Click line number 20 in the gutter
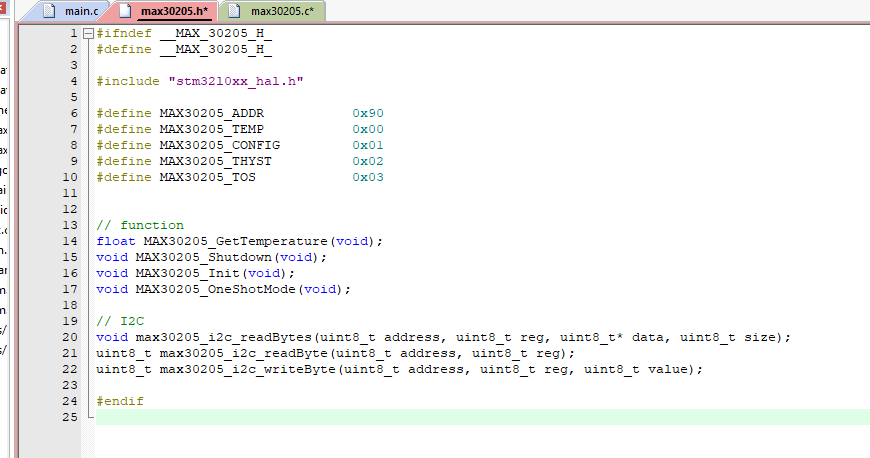The width and height of the screenshot is (870, 458). [70, 337]
